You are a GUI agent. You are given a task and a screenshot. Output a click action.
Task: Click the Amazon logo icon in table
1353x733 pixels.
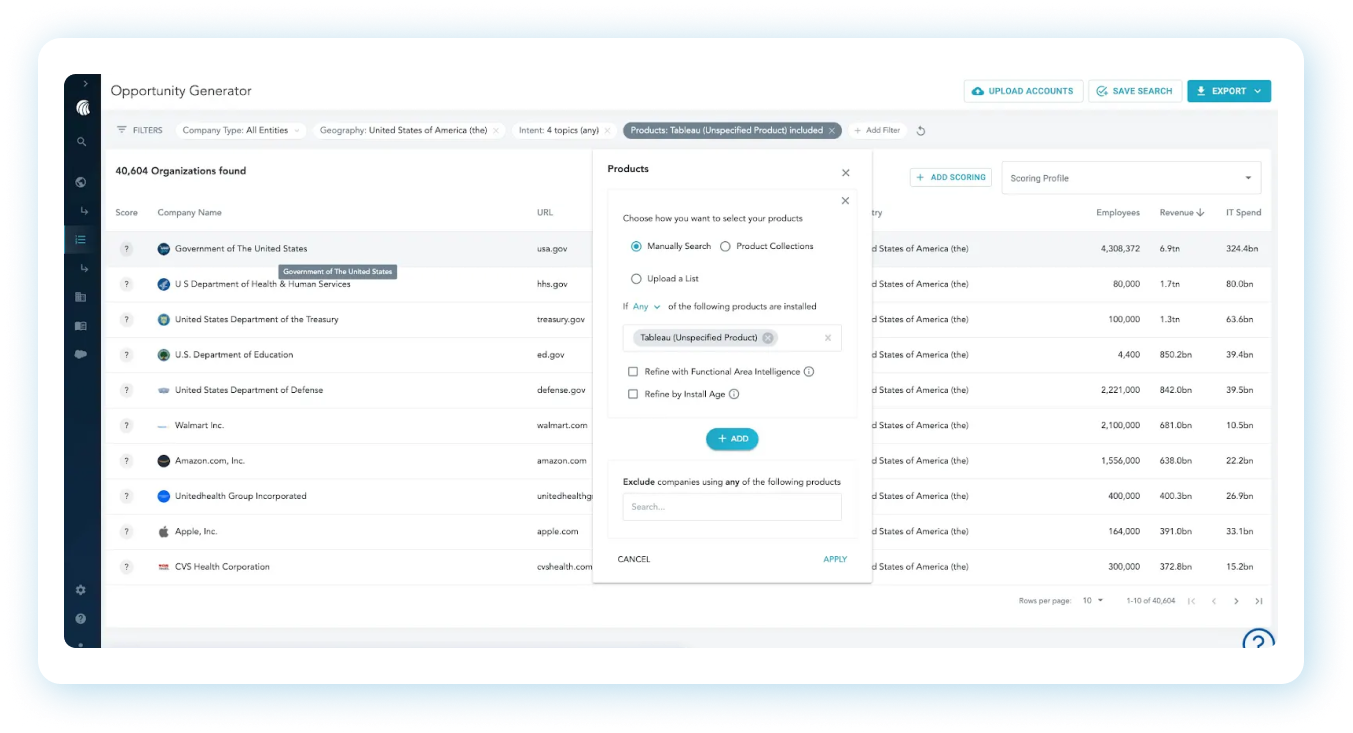[x=164, y=461]
